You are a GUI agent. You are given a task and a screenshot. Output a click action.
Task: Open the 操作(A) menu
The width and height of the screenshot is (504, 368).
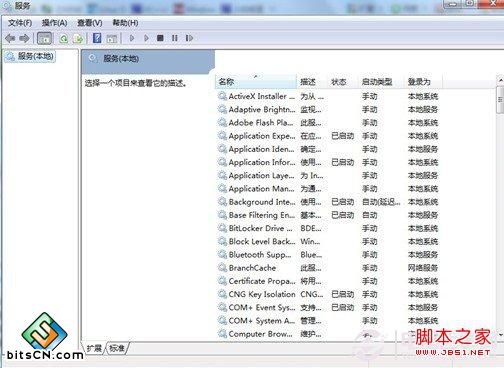[x=54, y=23]
